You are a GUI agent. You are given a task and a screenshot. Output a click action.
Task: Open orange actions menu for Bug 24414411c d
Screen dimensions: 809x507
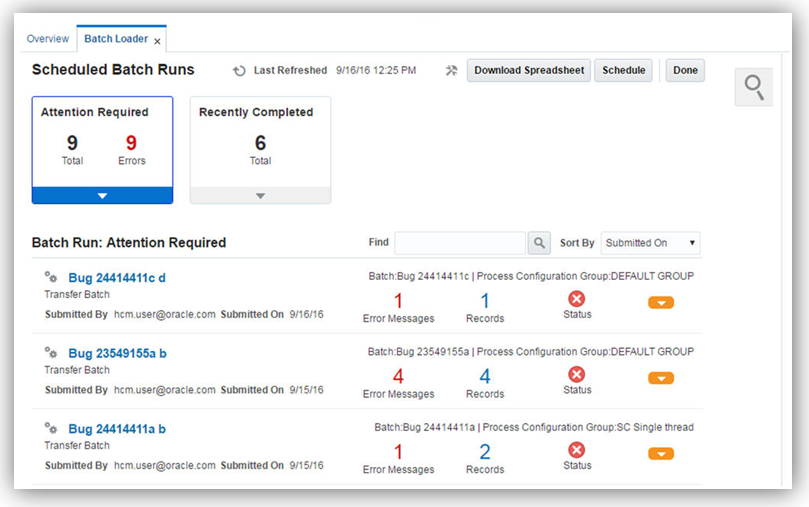[x=661, y=302]
